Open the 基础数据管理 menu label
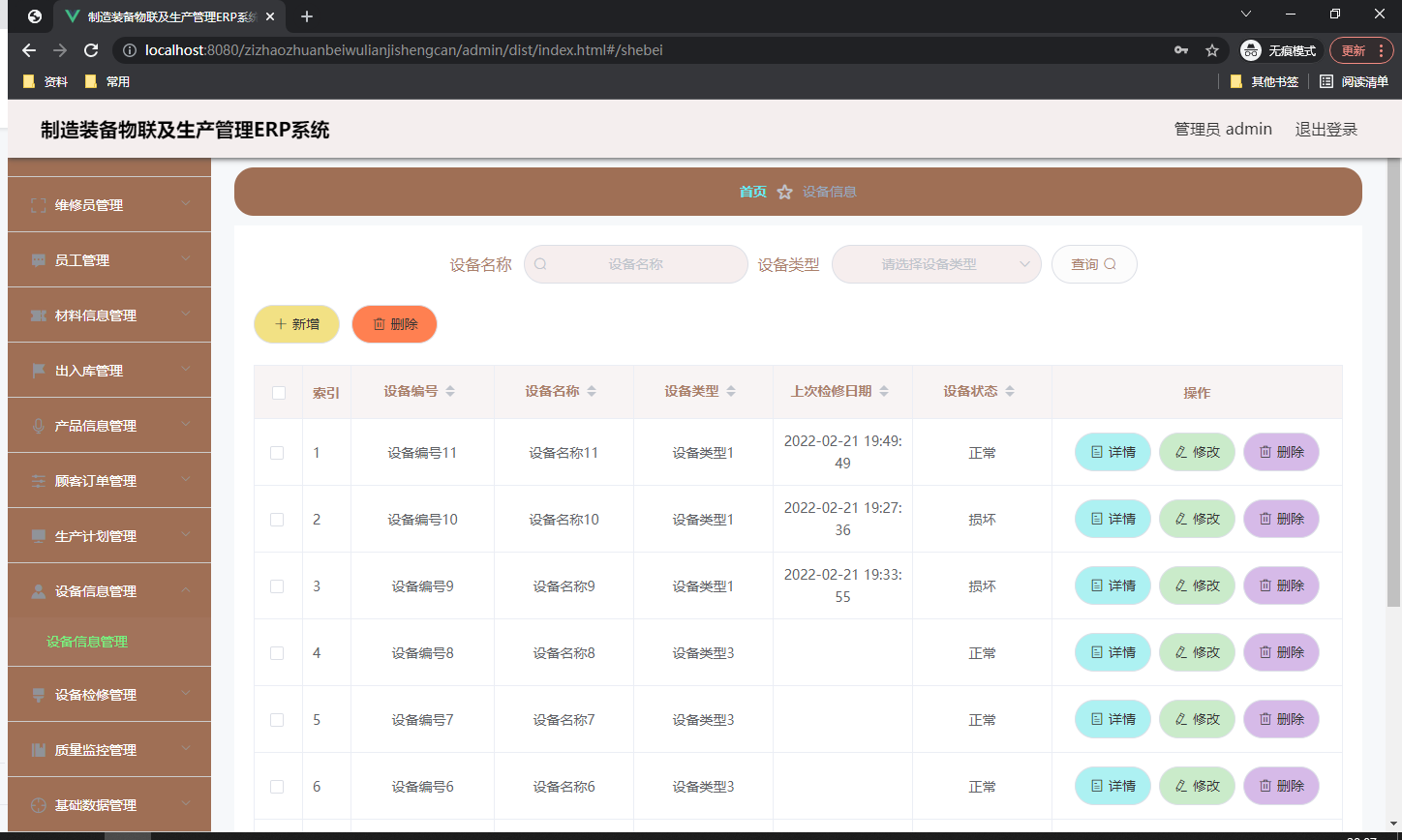The image size is (1402, 840). click(96, 805)
